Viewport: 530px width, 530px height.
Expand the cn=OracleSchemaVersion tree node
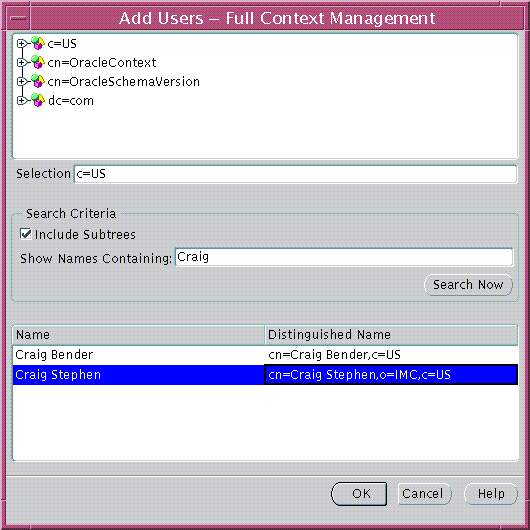tap(22, 81)
